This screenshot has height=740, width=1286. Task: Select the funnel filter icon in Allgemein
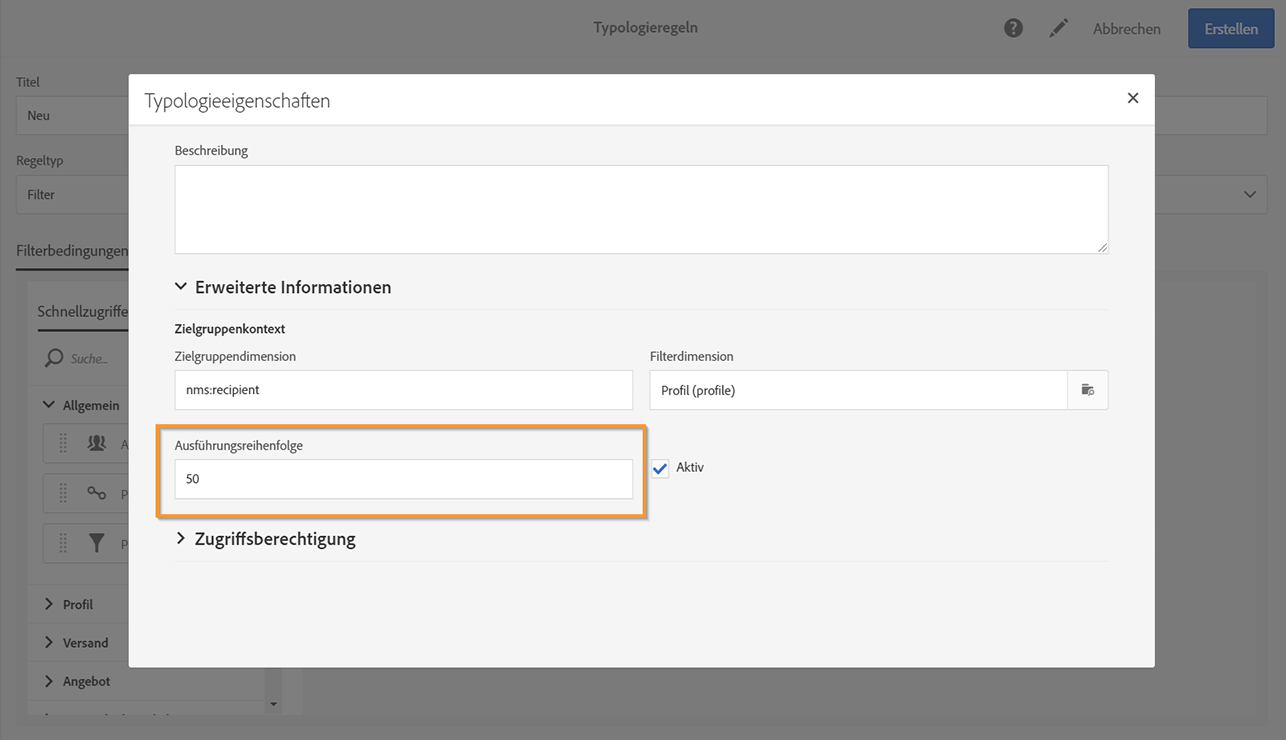click(x=97, y=543)
